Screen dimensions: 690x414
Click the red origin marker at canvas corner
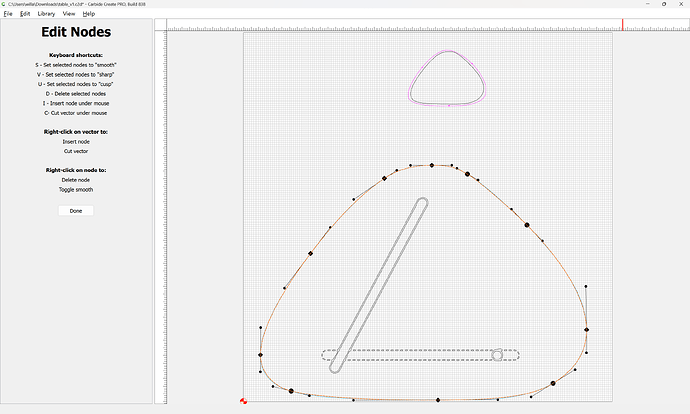pyautogui.click(x=244, y=401)
